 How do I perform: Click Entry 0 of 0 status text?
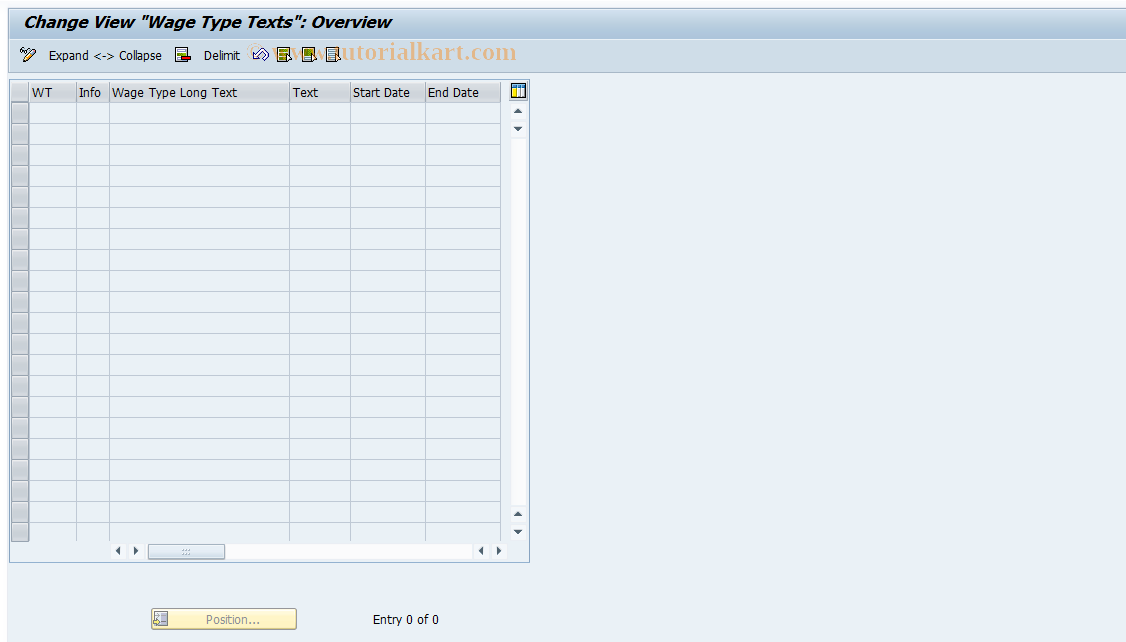(406, 620)
